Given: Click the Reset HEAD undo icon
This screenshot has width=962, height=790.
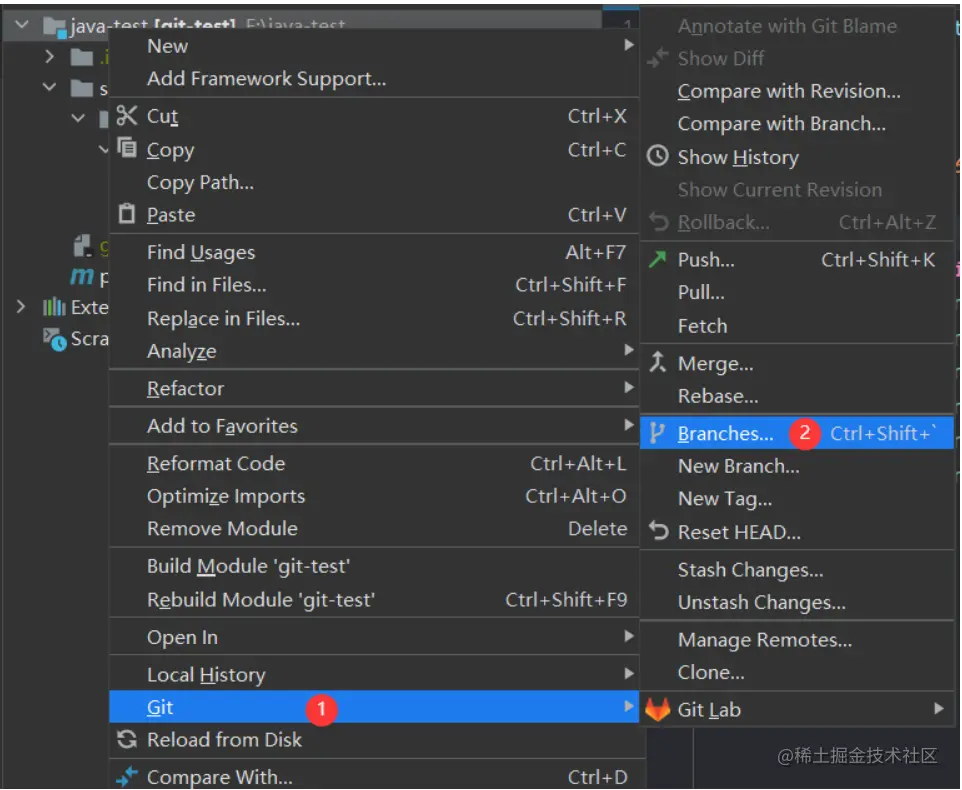Looking at the screenshot, I should point(658,531).
